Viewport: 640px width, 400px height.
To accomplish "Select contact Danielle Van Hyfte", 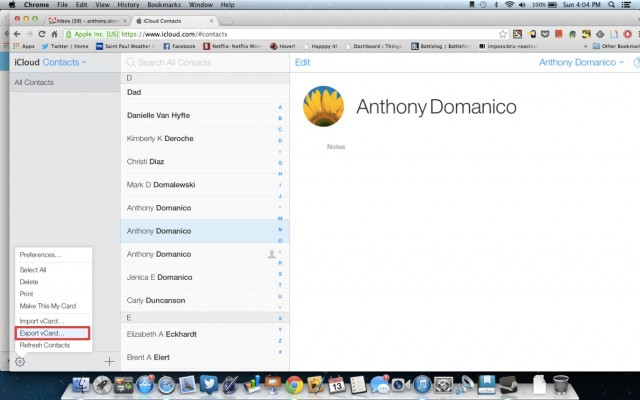I will point(205,116).
